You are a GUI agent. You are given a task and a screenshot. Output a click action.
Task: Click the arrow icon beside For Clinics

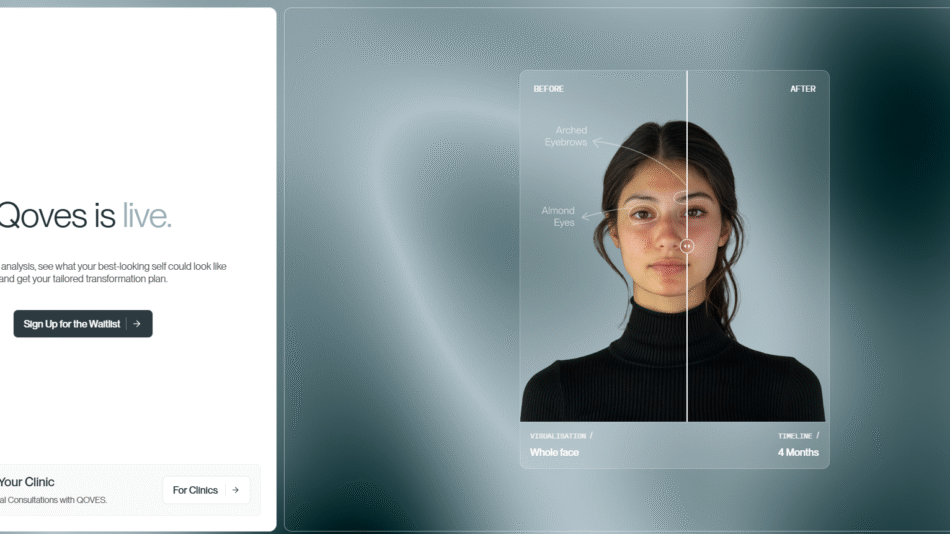235,490
